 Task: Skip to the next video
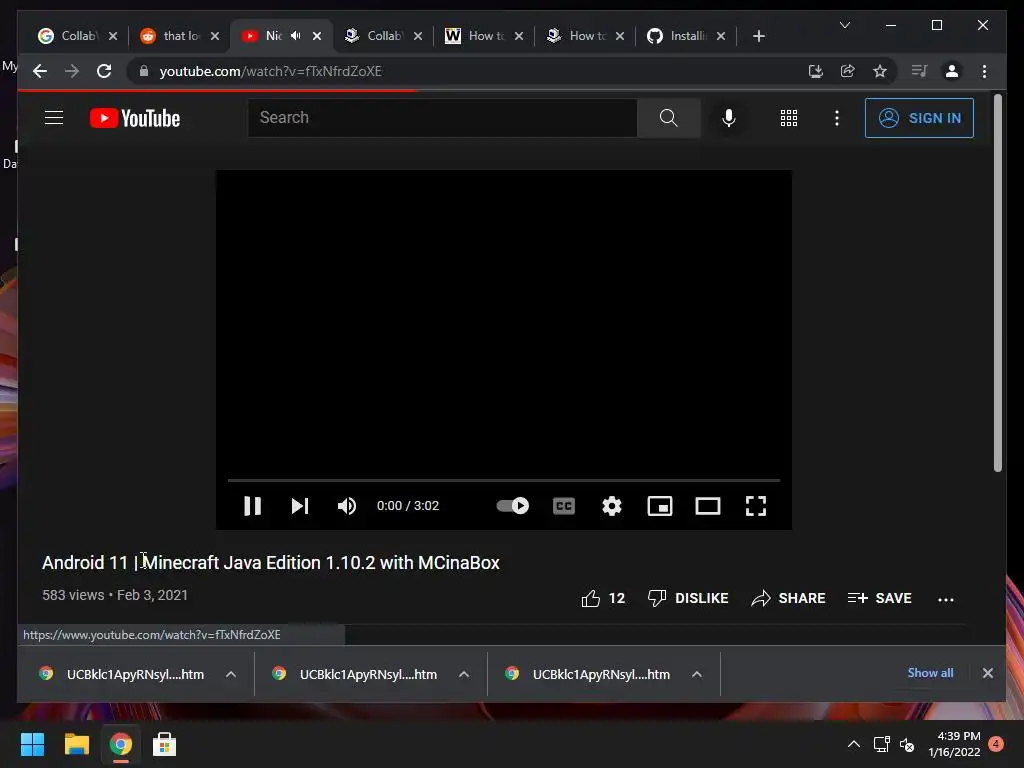300,505
